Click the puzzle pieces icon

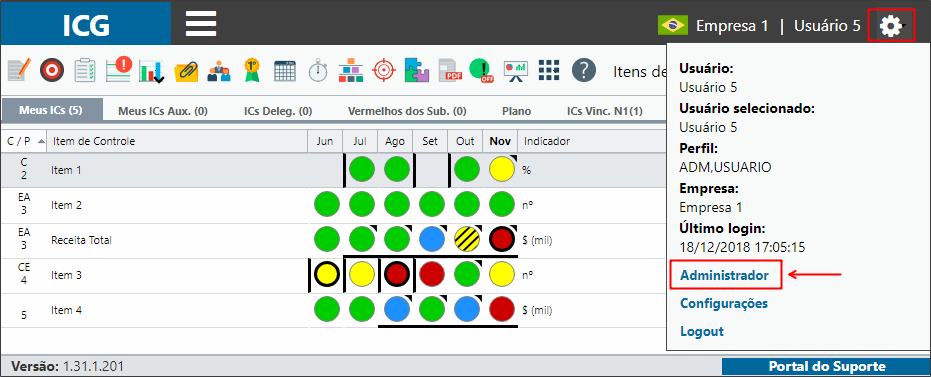(x=417, y=71)
